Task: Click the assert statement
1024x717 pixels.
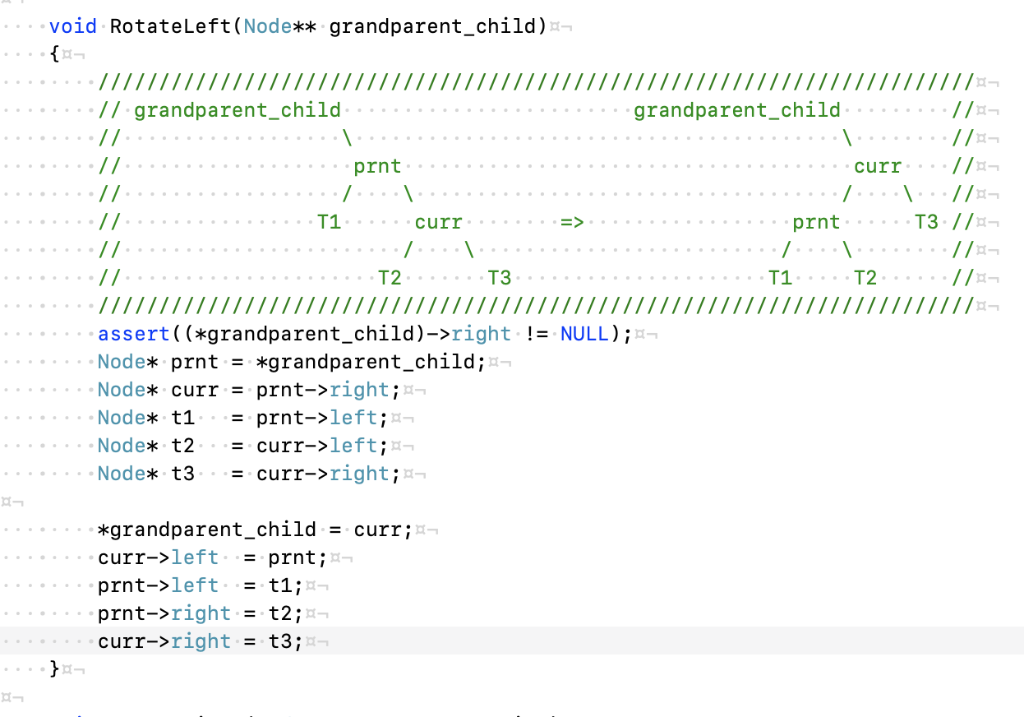Action: coord(133,333)
